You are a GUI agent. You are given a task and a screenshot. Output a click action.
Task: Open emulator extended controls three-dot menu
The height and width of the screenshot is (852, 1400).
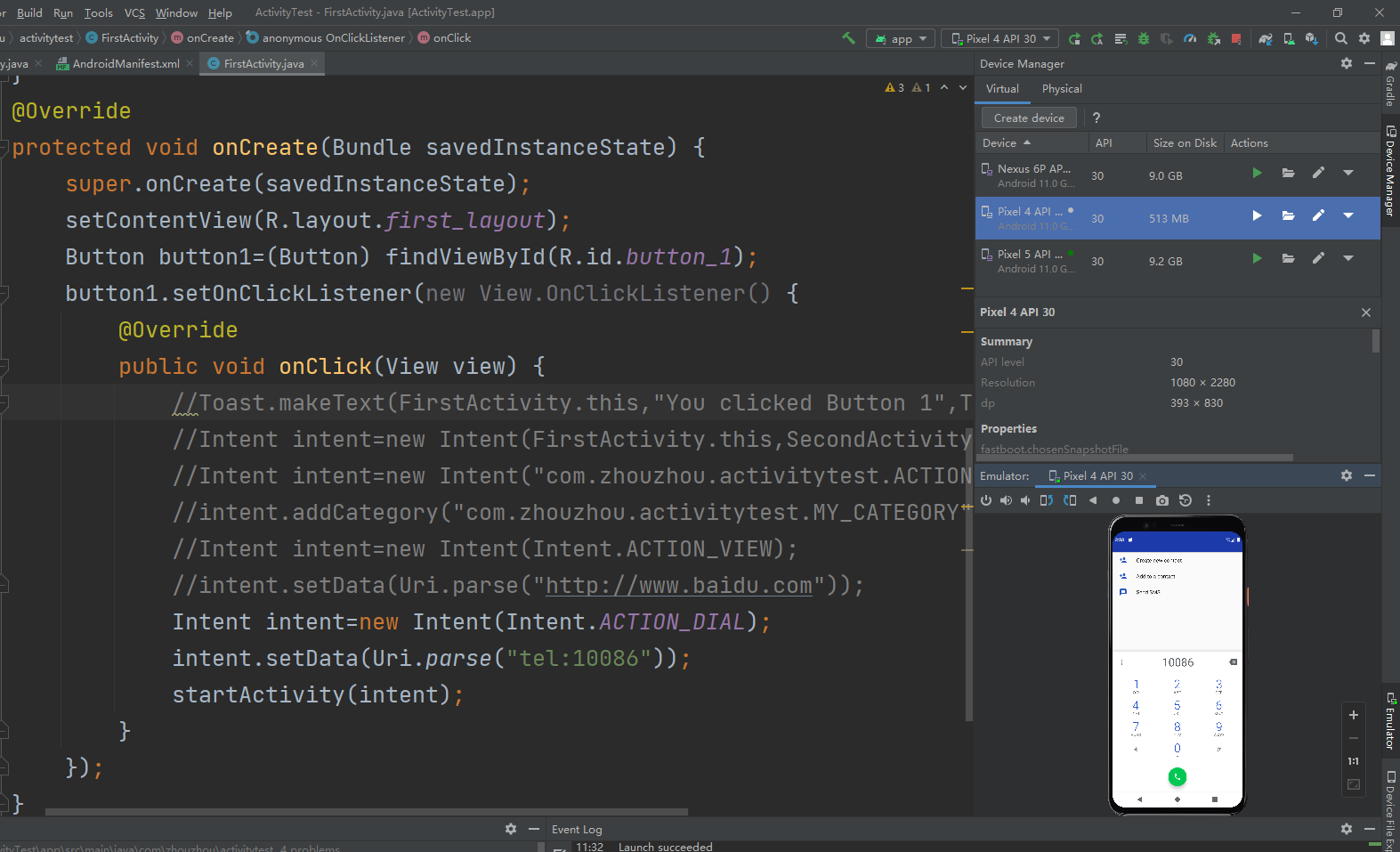point(1209,500)
